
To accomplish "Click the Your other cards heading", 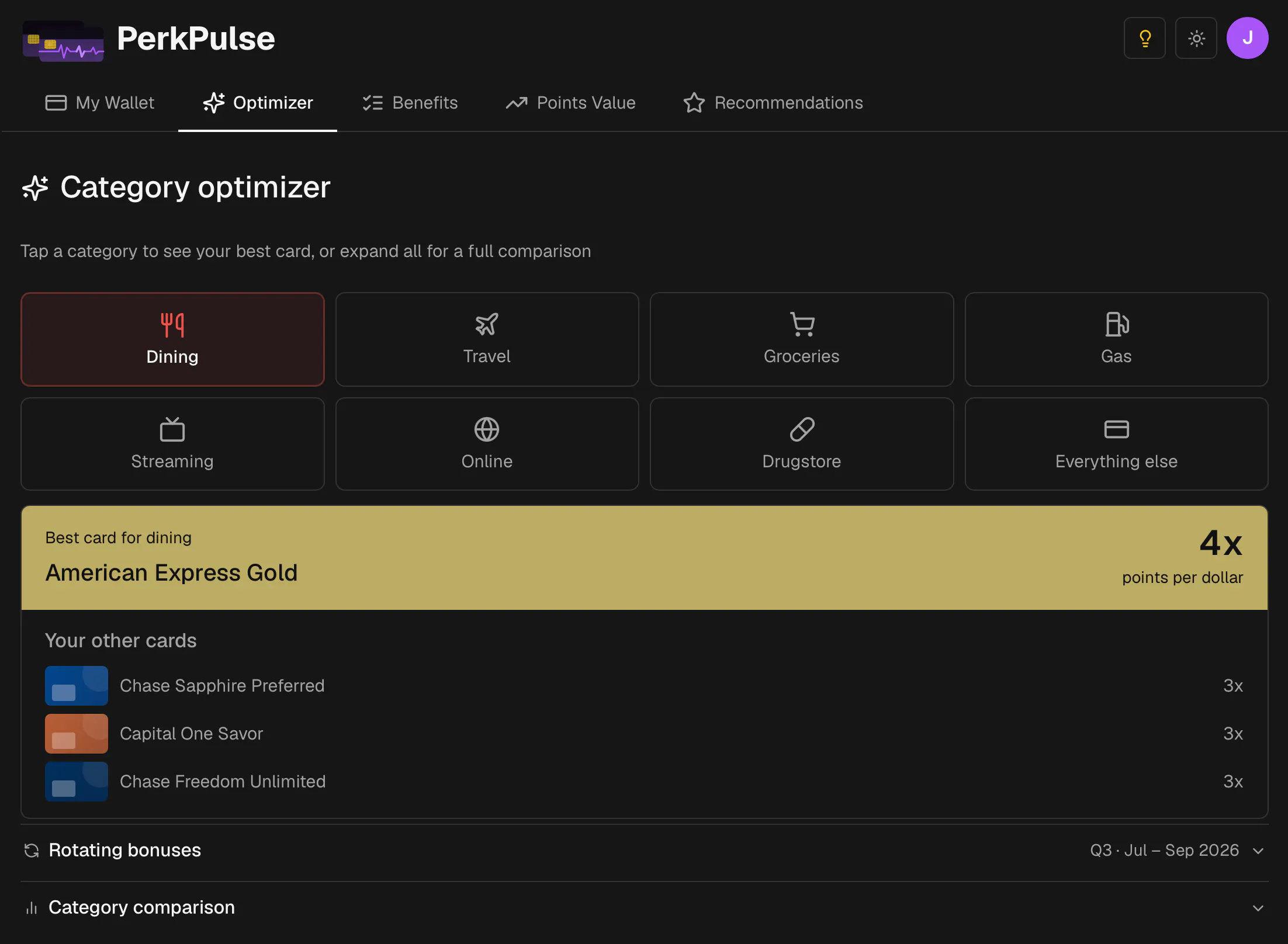I will point(121,641).
